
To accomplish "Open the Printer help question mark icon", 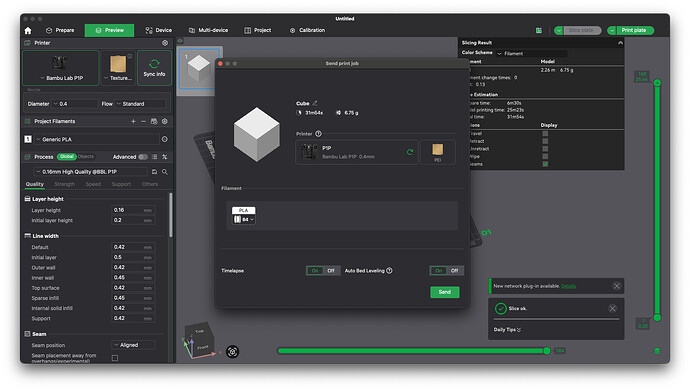I will (318, 134).
